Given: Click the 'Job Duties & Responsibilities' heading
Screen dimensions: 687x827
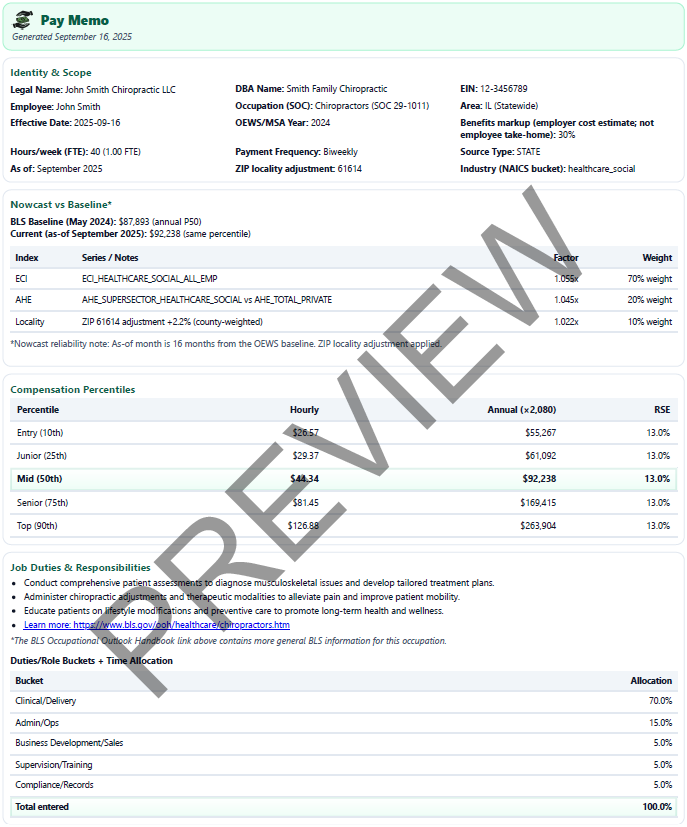Looking at the screenshot, I should pos(80,568).
